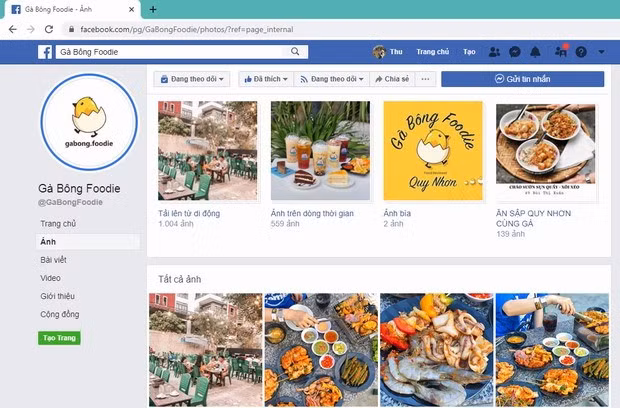Click the green Tạo Trang button
Viewport: 620px width, 408px height.
pos(59,338)
